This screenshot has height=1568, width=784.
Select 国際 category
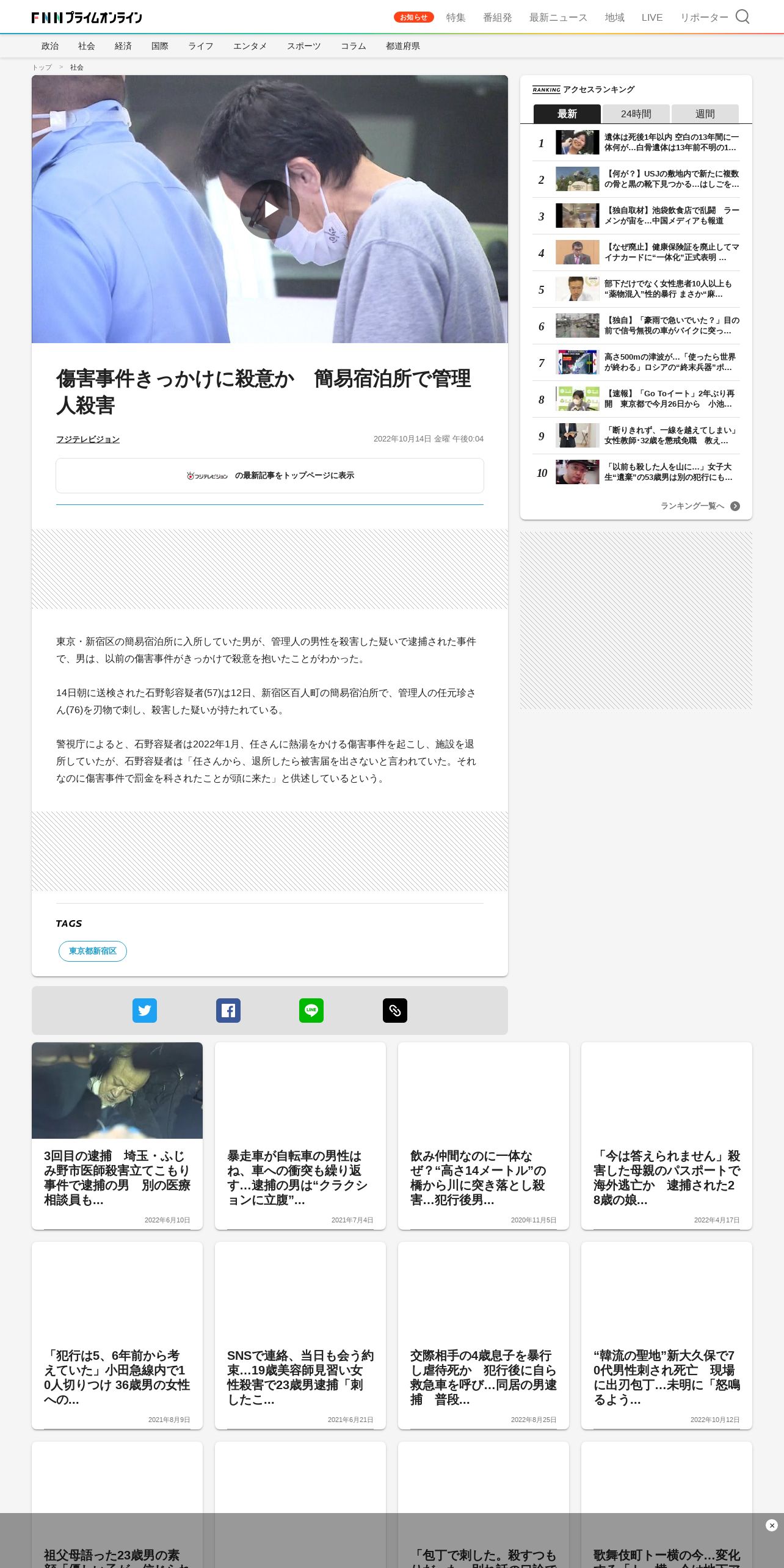[x=160, y=46]
